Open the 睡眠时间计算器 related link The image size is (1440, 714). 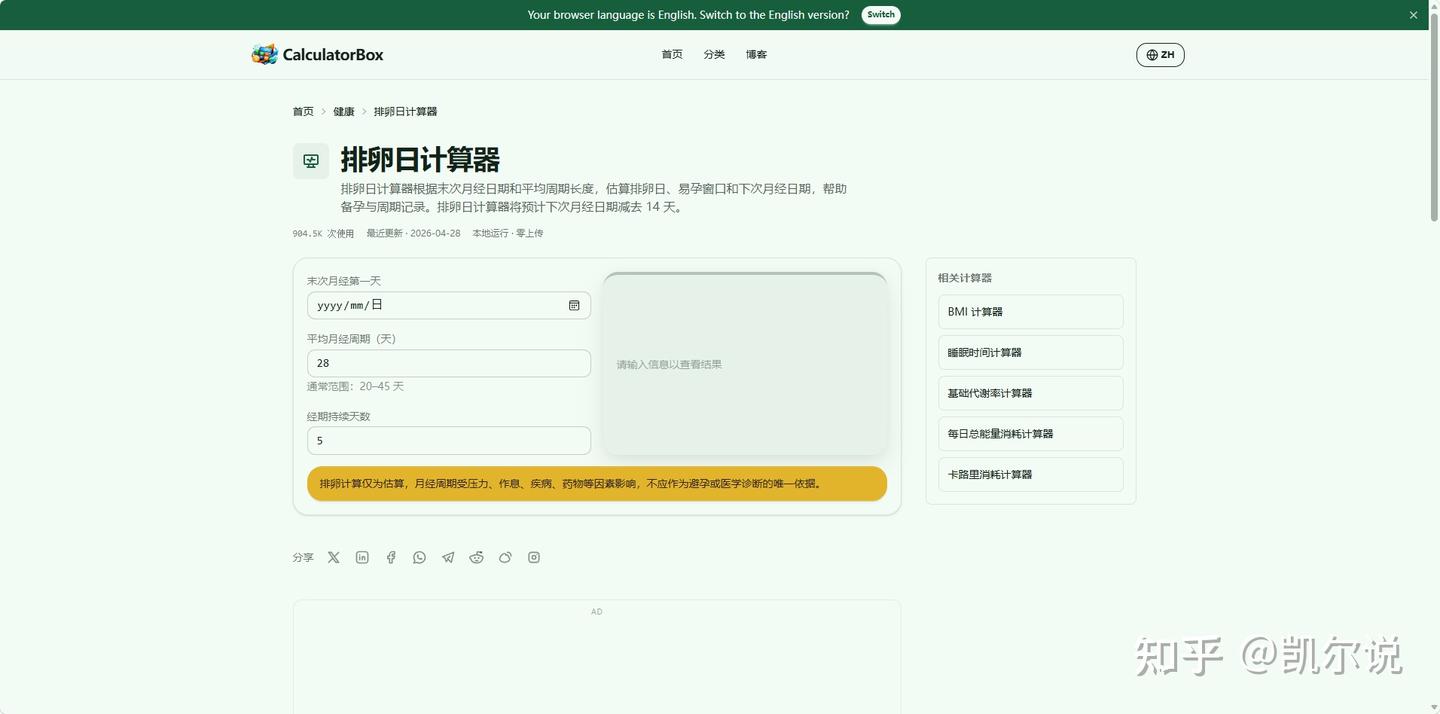[1030, 352]
